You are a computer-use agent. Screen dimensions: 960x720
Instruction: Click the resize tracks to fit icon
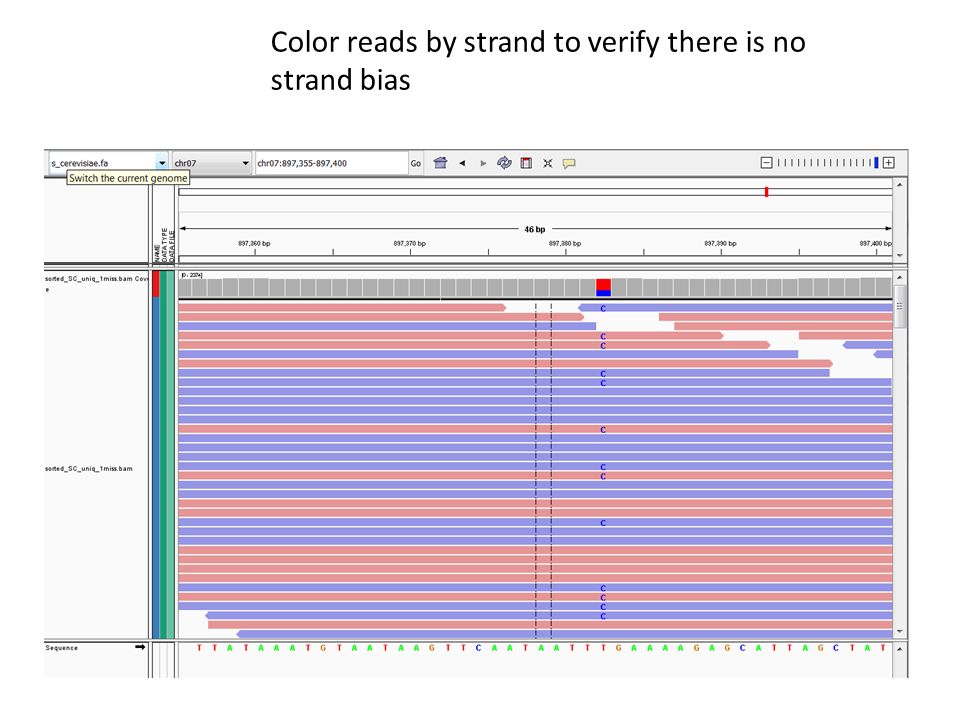point(548,163)
